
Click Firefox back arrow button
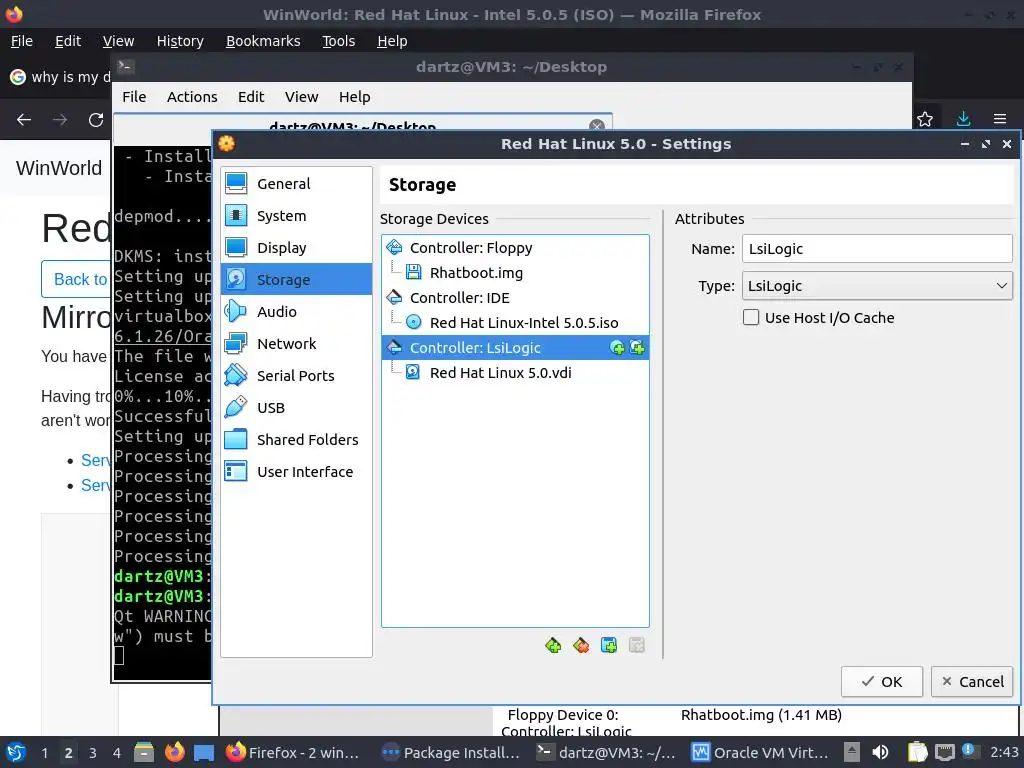point(24,120)
